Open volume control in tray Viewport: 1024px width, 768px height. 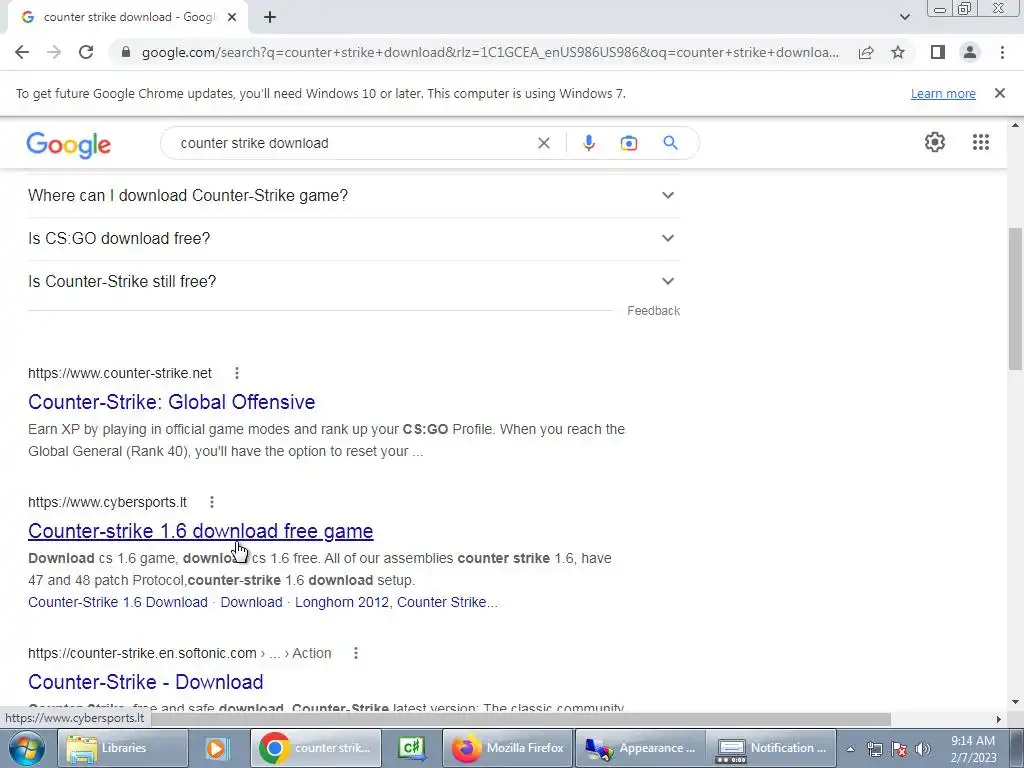tap(923, 749)
